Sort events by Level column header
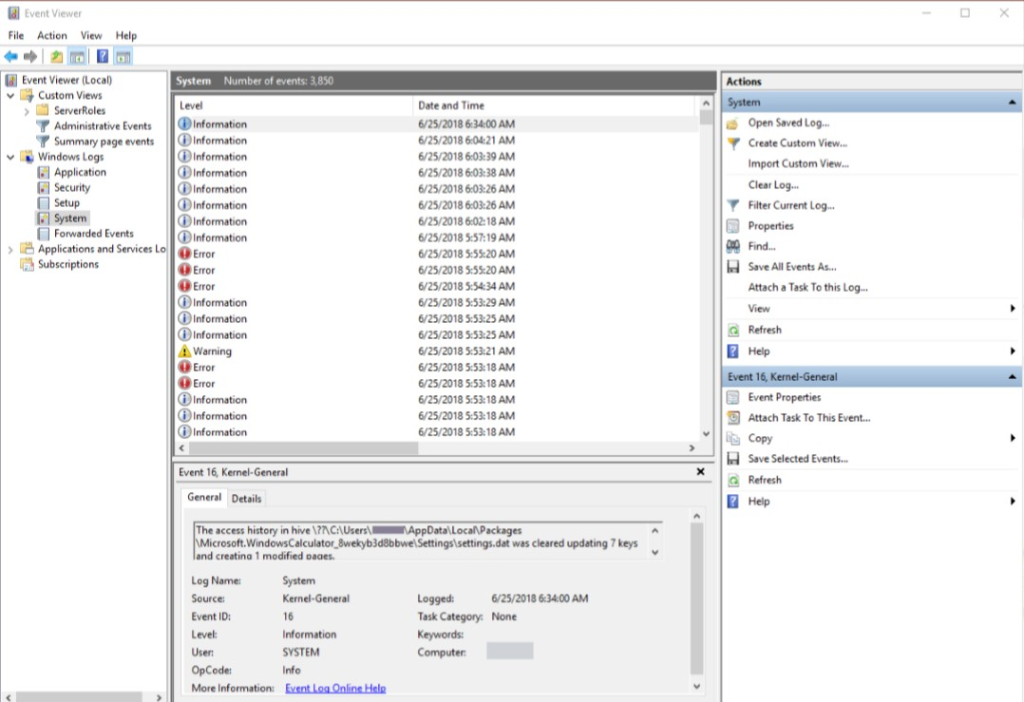 click(x=294, y=106)
